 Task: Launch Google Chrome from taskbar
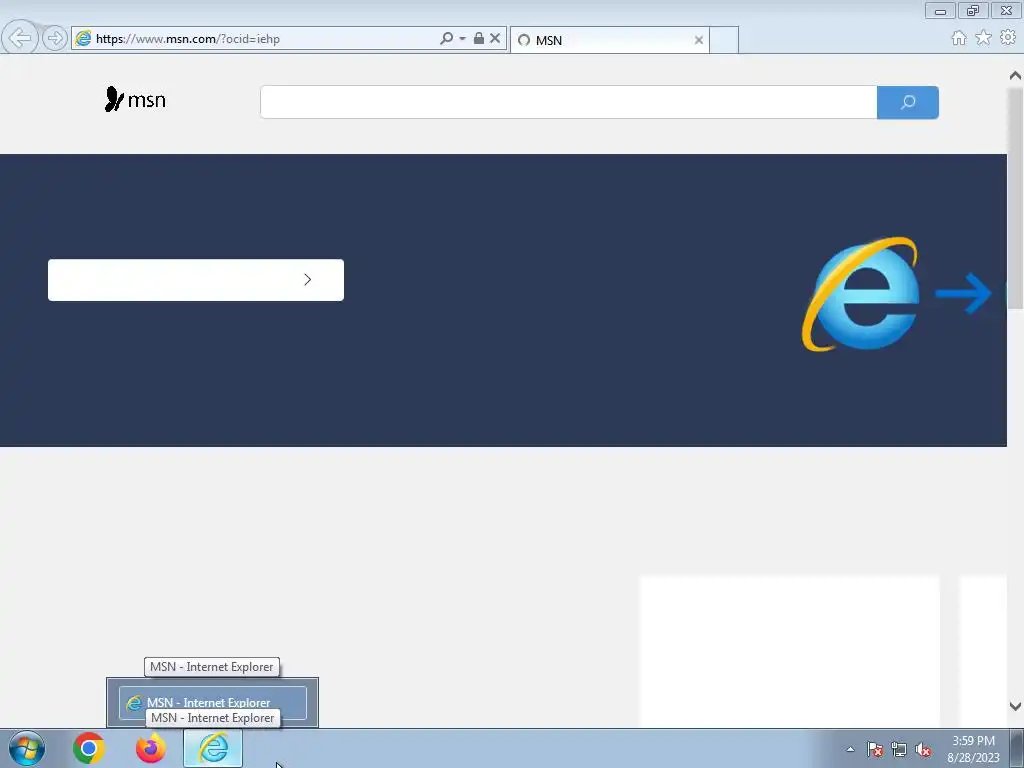pos(89,748)
